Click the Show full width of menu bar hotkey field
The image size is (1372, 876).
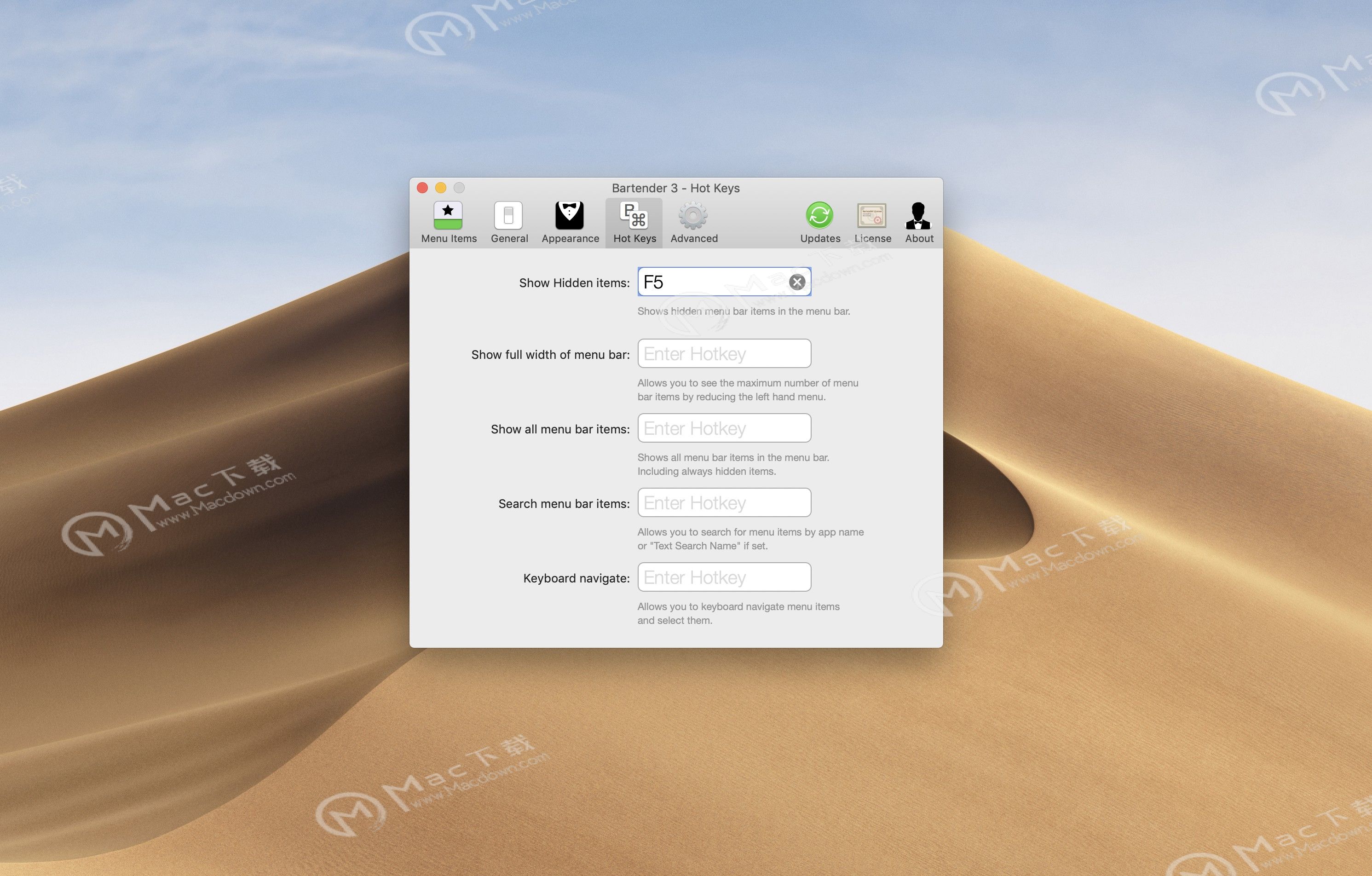tap(724, 353)
